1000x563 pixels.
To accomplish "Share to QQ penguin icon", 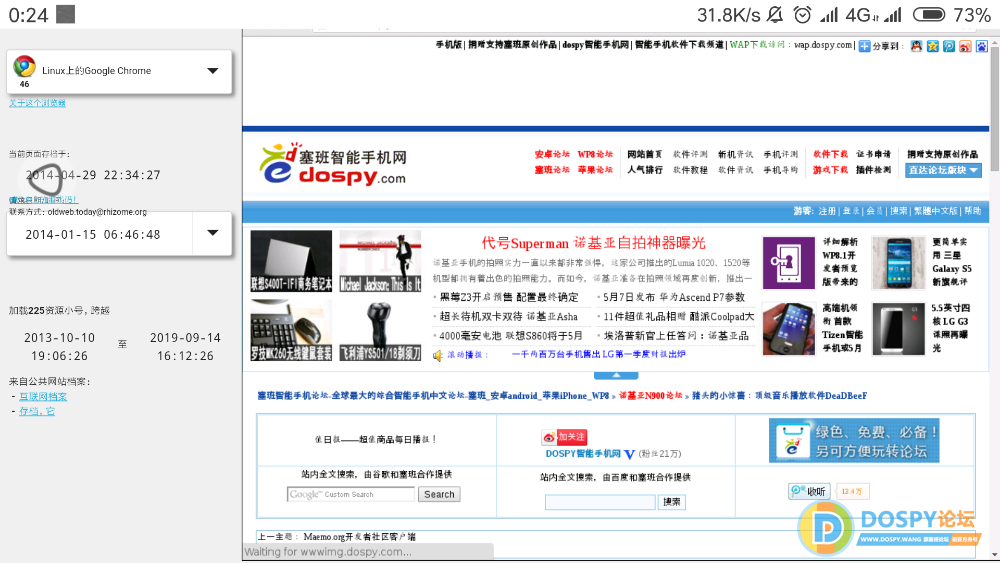I will pyautogui.click(x=916, y=46).
